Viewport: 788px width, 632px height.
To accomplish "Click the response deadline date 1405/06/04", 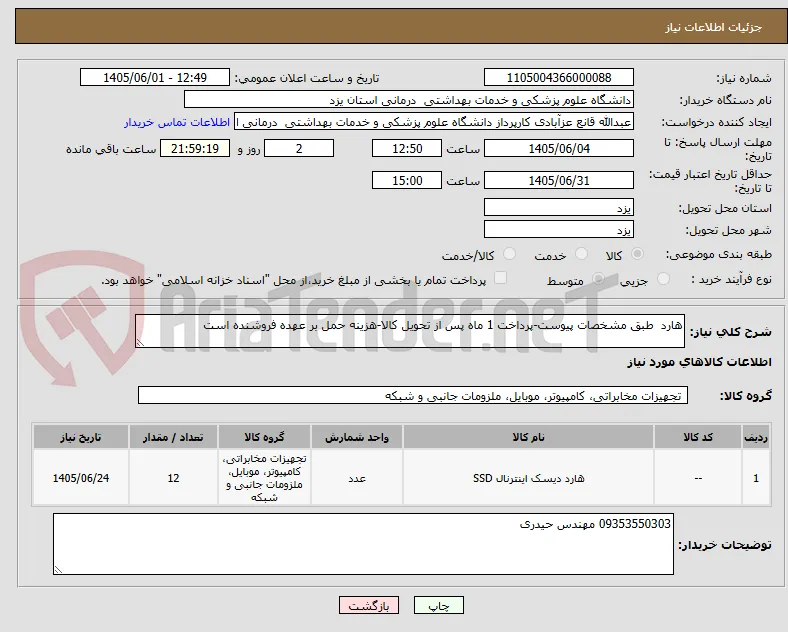I will (x=559, y=149).
